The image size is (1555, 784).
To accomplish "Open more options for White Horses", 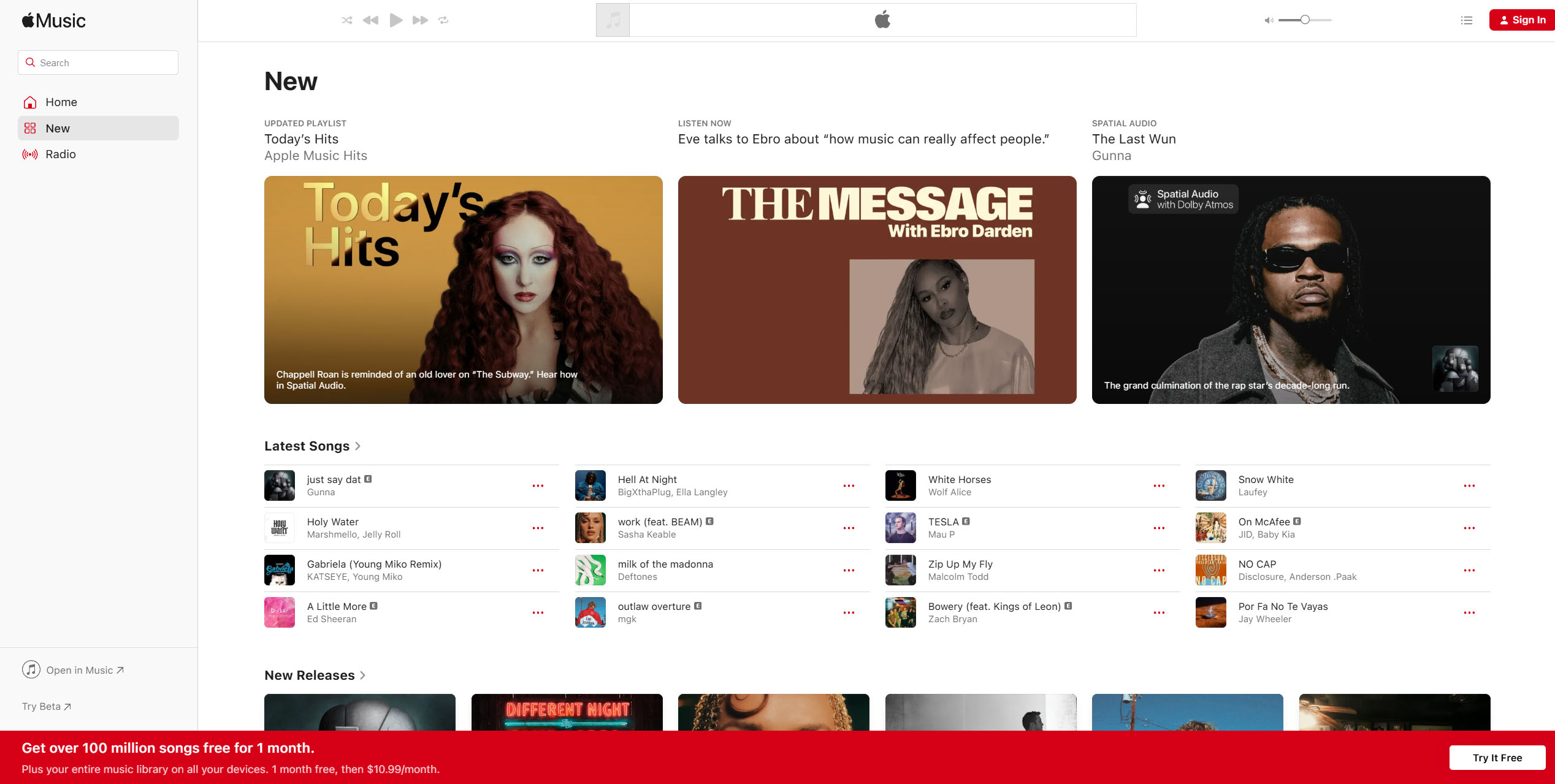I will tap(1159, 486).
